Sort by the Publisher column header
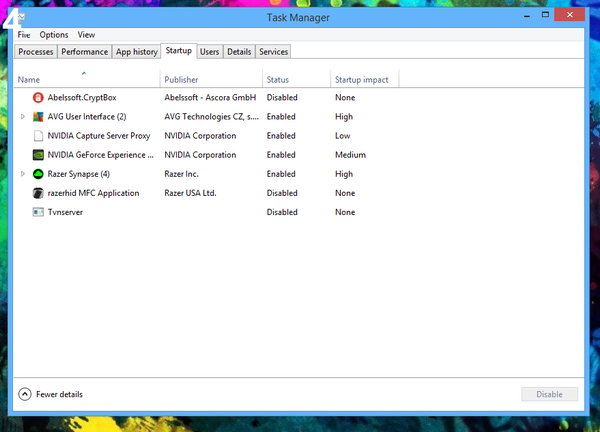The height and width of the screenshot is (432, 600). [181, 80]
